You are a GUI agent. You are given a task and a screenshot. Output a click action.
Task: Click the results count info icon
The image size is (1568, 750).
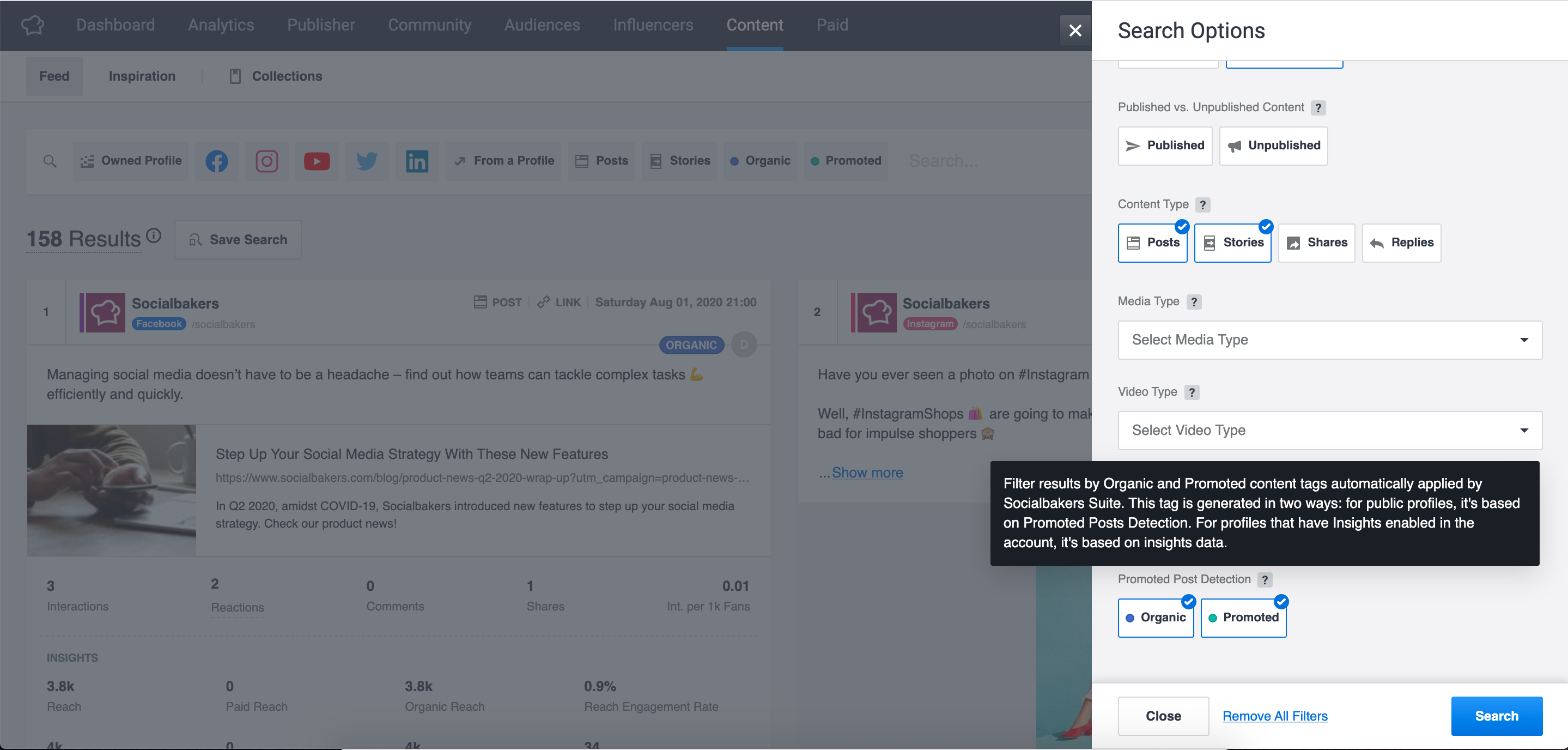pos(154,235)
